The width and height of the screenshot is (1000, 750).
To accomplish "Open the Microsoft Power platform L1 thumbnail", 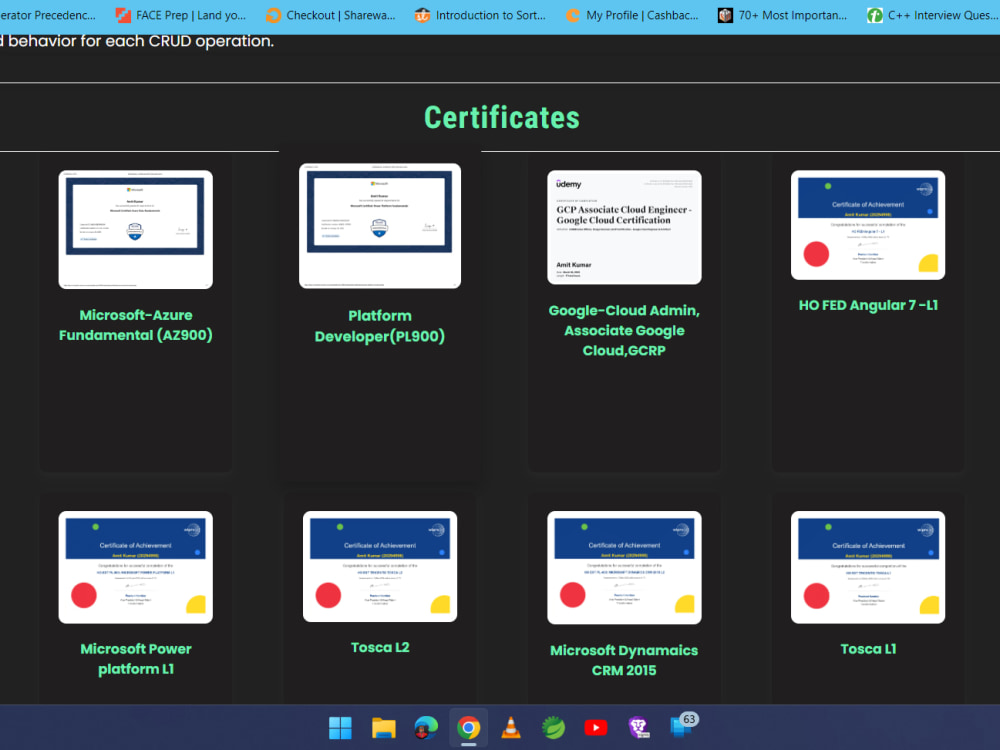I will point(136,567).
